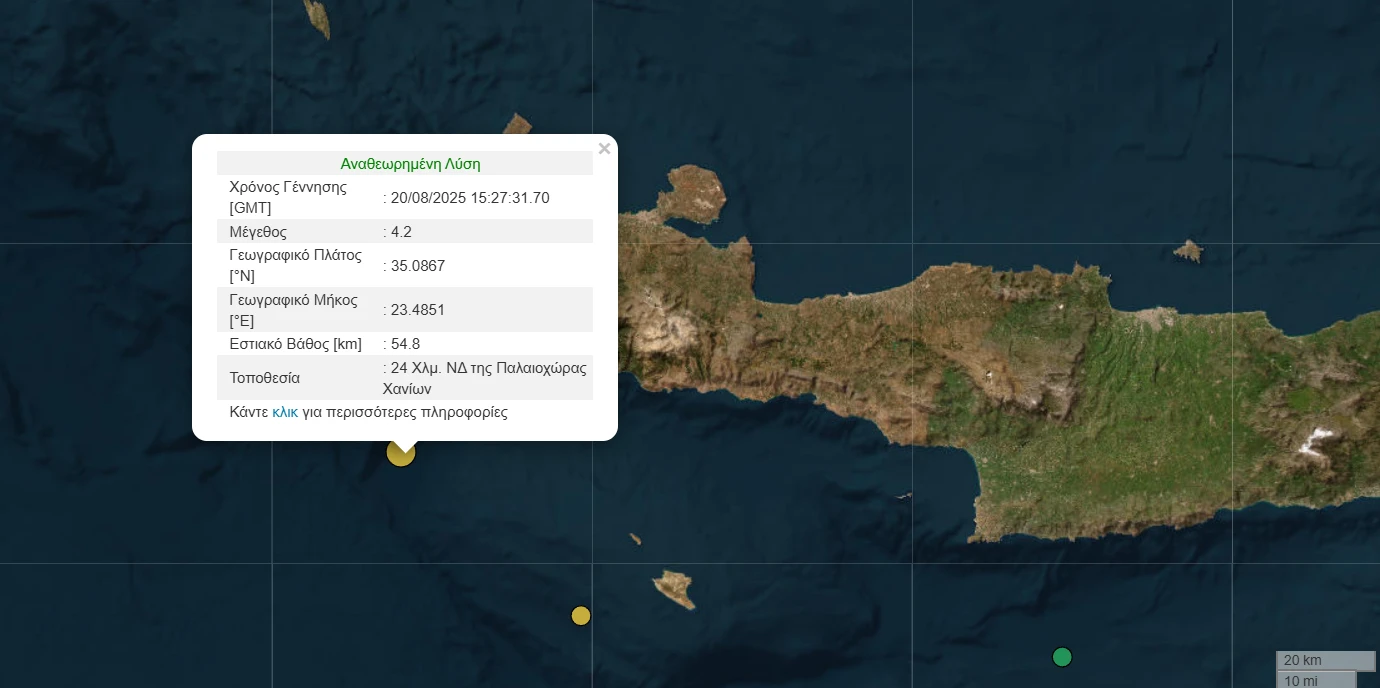Click the large yellow earthquake marker below popup
The height and width of the screenshot is (688, 1380).
point(401,453)
